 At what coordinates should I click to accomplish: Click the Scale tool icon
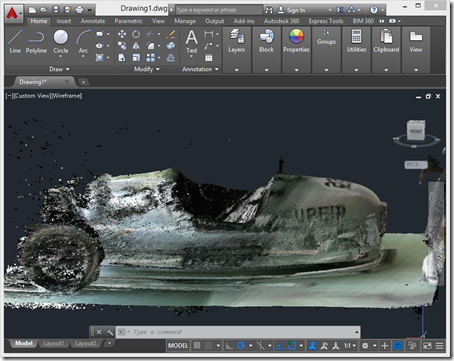[x=136, y=58]
